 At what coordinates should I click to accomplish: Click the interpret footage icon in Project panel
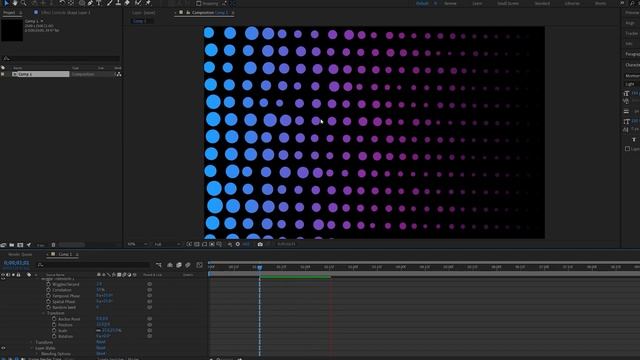3,245
